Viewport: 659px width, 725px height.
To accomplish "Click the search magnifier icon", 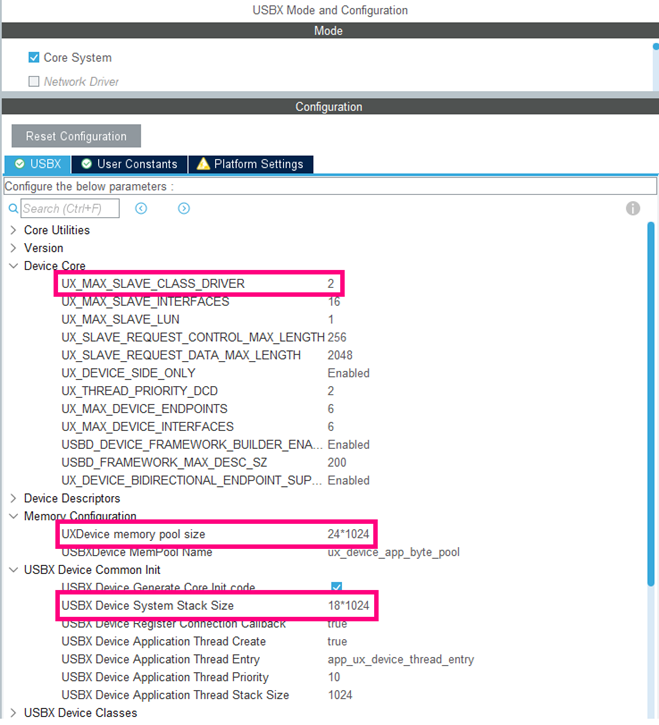I will [x=13, y=209].
